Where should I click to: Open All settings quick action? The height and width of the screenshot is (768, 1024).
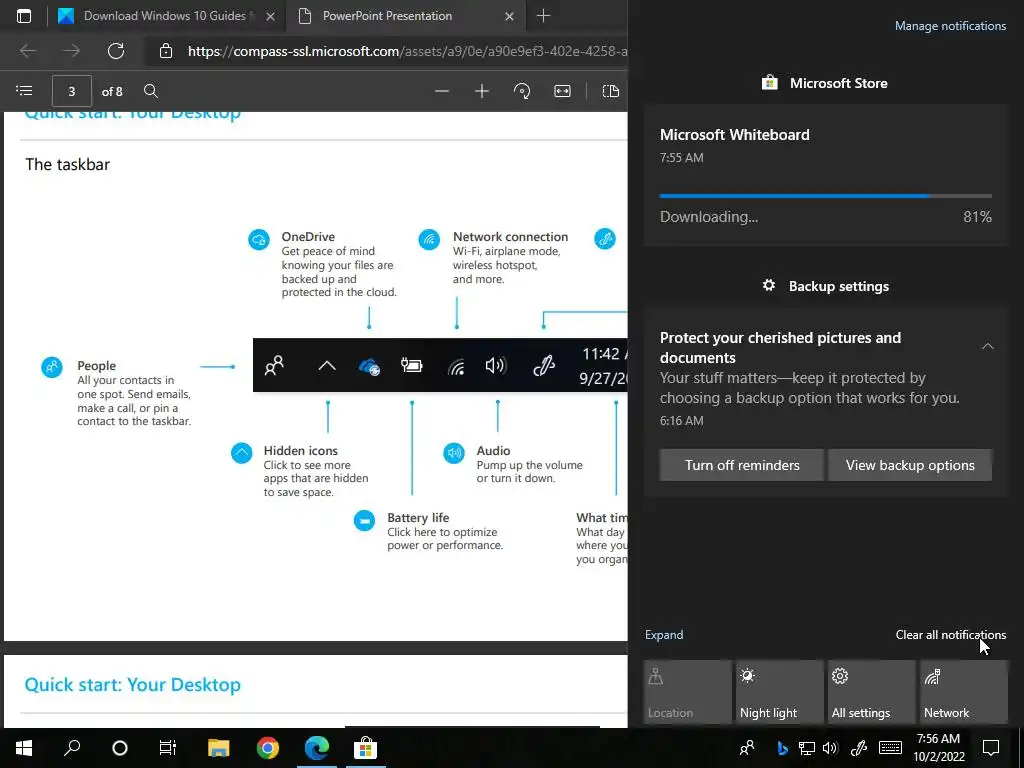[x=871, y=692]
